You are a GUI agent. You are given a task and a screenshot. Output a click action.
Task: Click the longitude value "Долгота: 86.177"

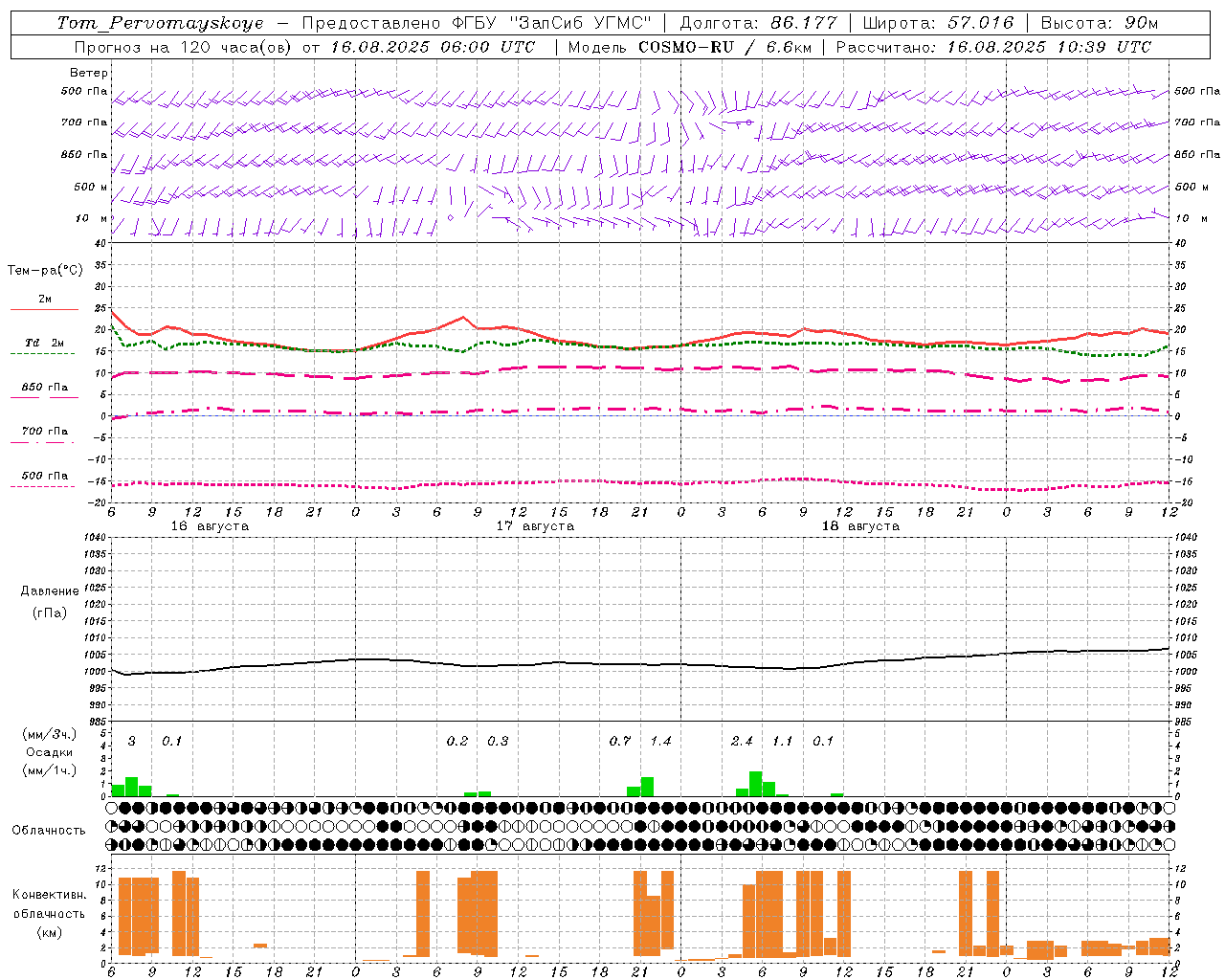[x=758, y=23]
